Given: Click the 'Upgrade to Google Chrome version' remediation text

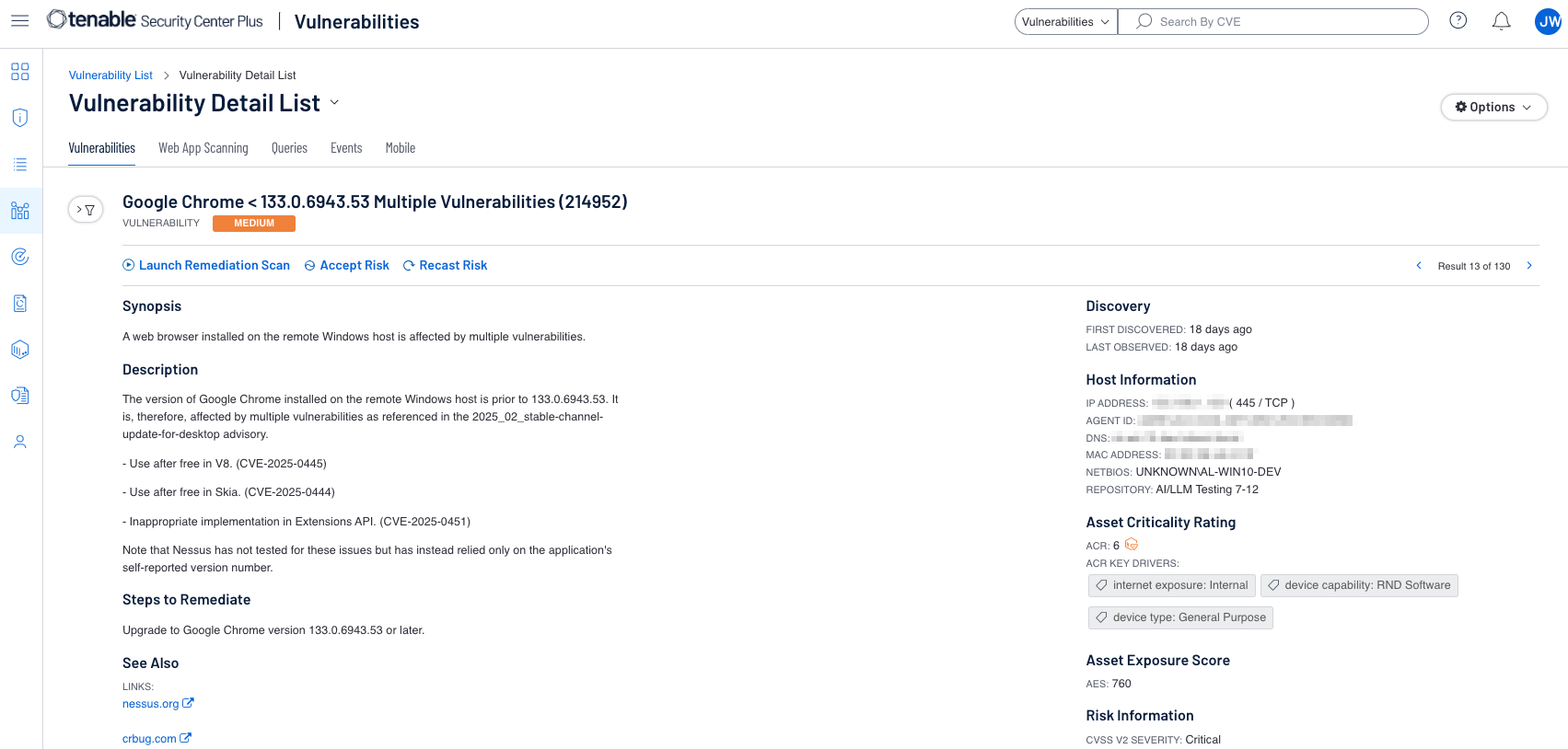Looking at the screenshot, I should pos(273,630).
